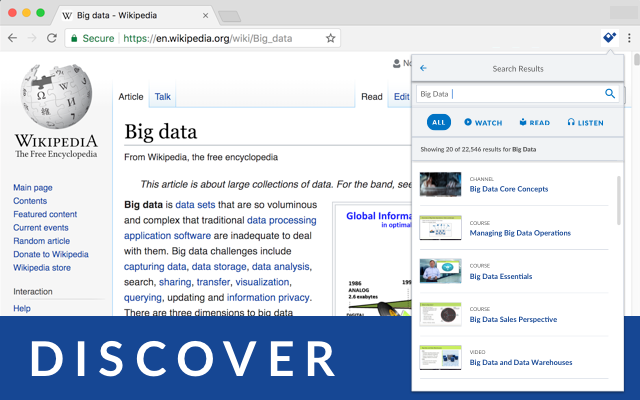Open Donate to Wikipedia link
Screen dimensions: 640x400
click(x=51, y=254)
